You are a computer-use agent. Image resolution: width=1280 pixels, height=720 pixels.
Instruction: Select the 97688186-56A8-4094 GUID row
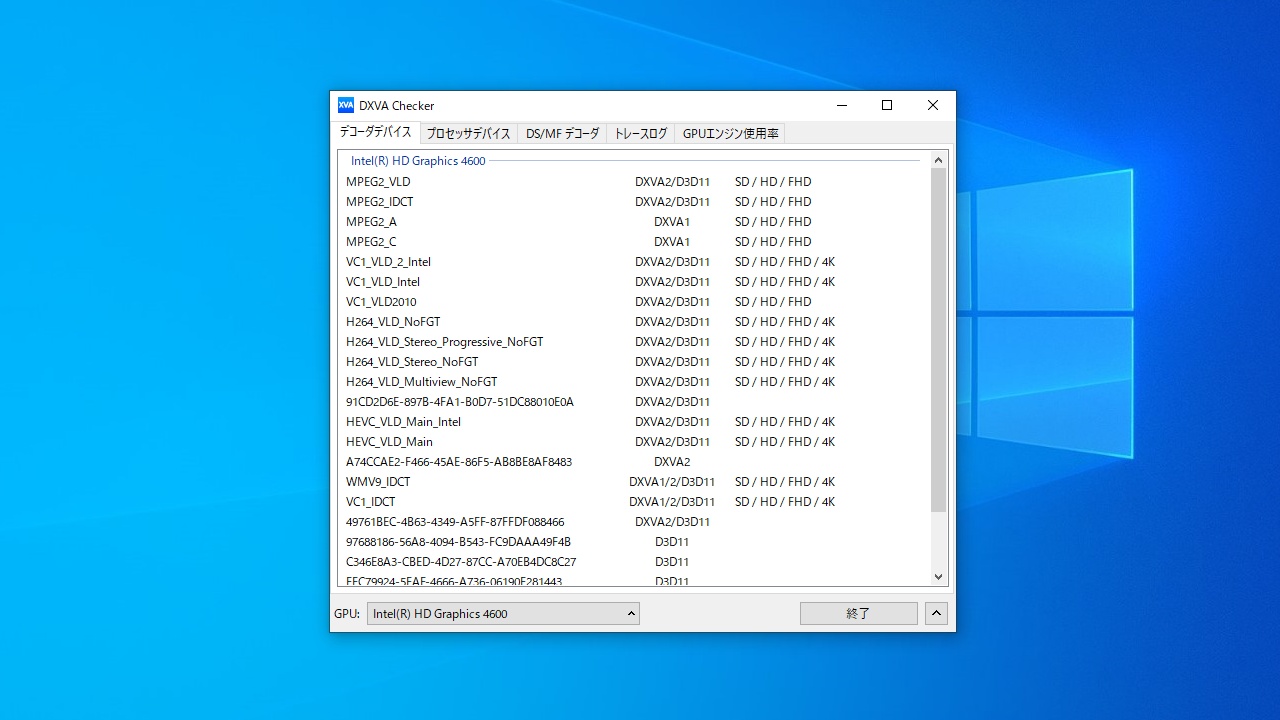click(x=633, y=542)
